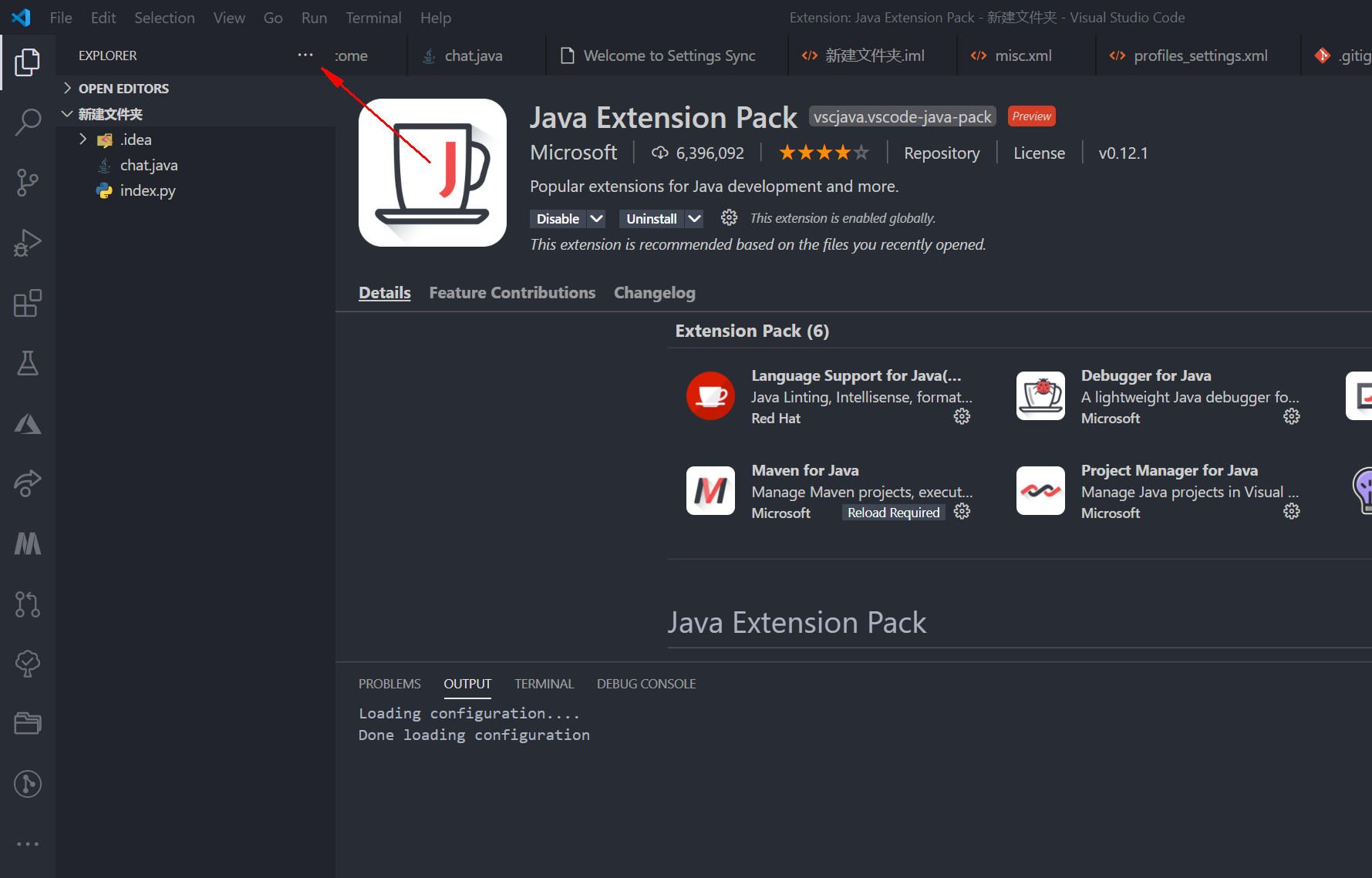Click gear for Maven for Java

tap(962, 511)
